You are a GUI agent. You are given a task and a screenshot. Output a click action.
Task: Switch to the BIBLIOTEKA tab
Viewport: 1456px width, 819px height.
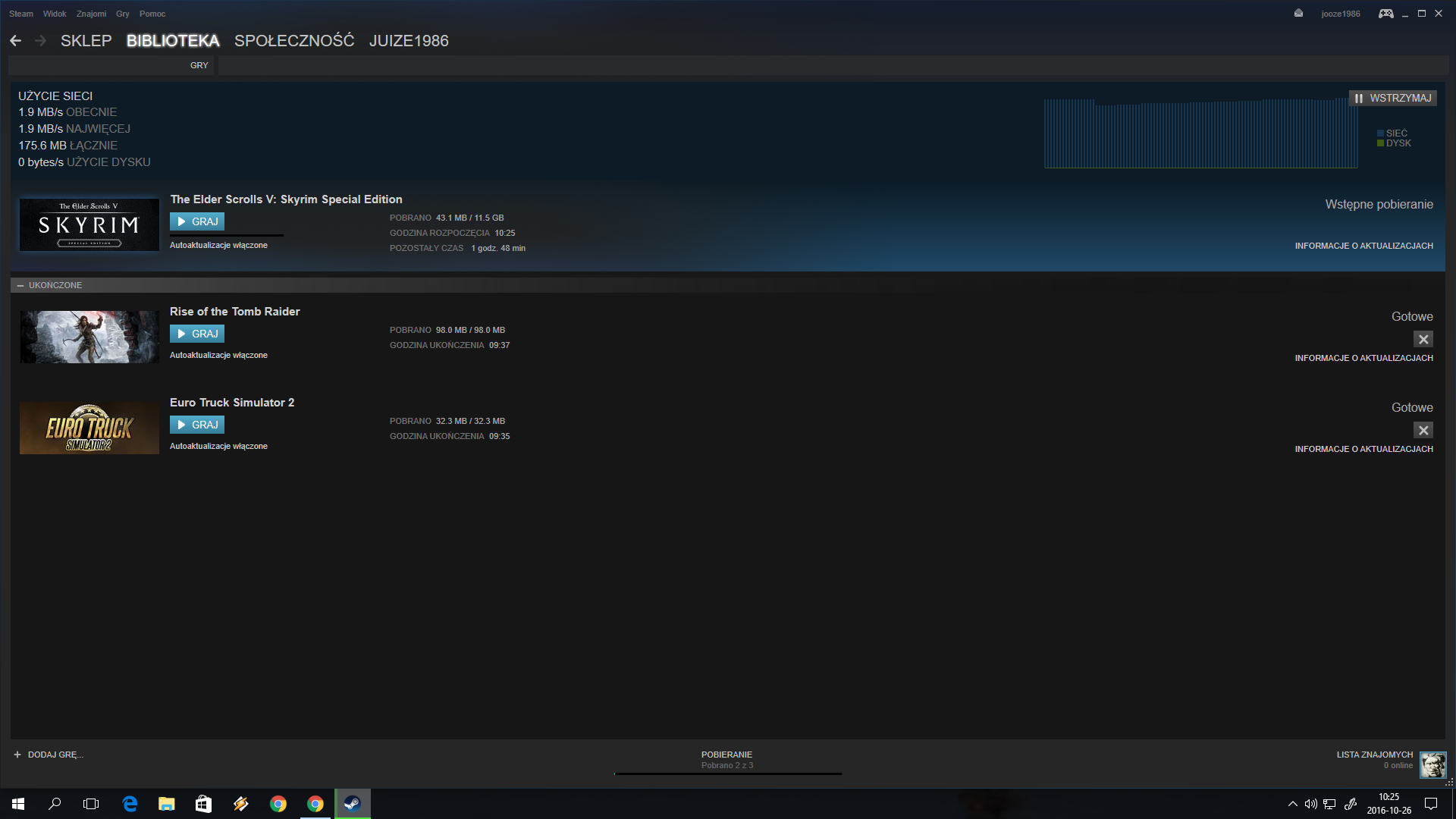[173, 41]
